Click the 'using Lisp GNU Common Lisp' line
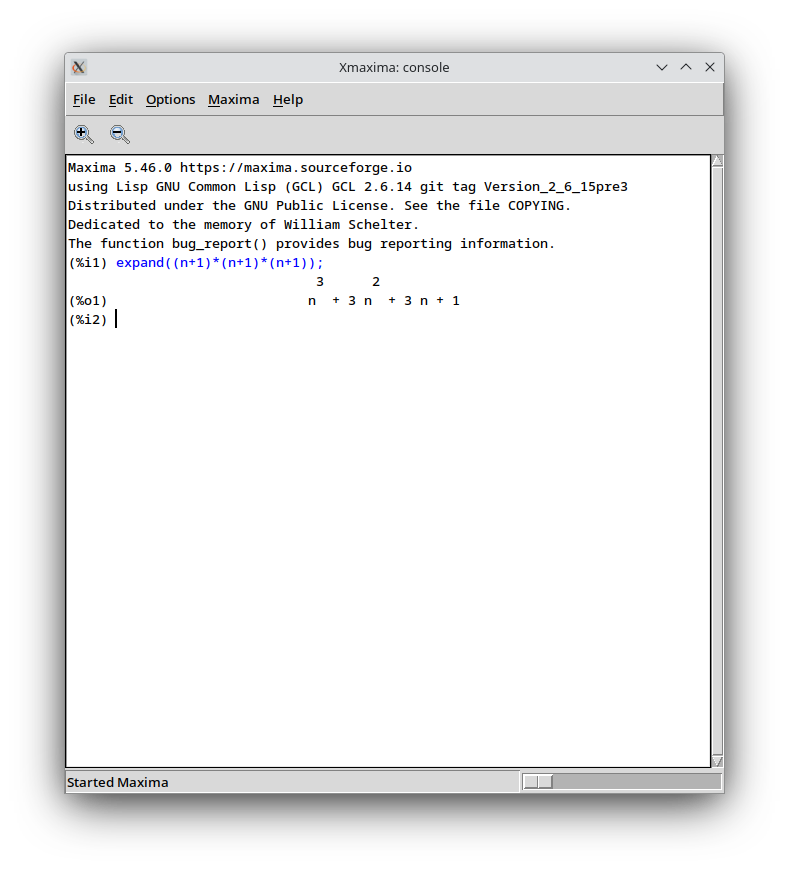This screenshot has height=870, width=789. 347,187
